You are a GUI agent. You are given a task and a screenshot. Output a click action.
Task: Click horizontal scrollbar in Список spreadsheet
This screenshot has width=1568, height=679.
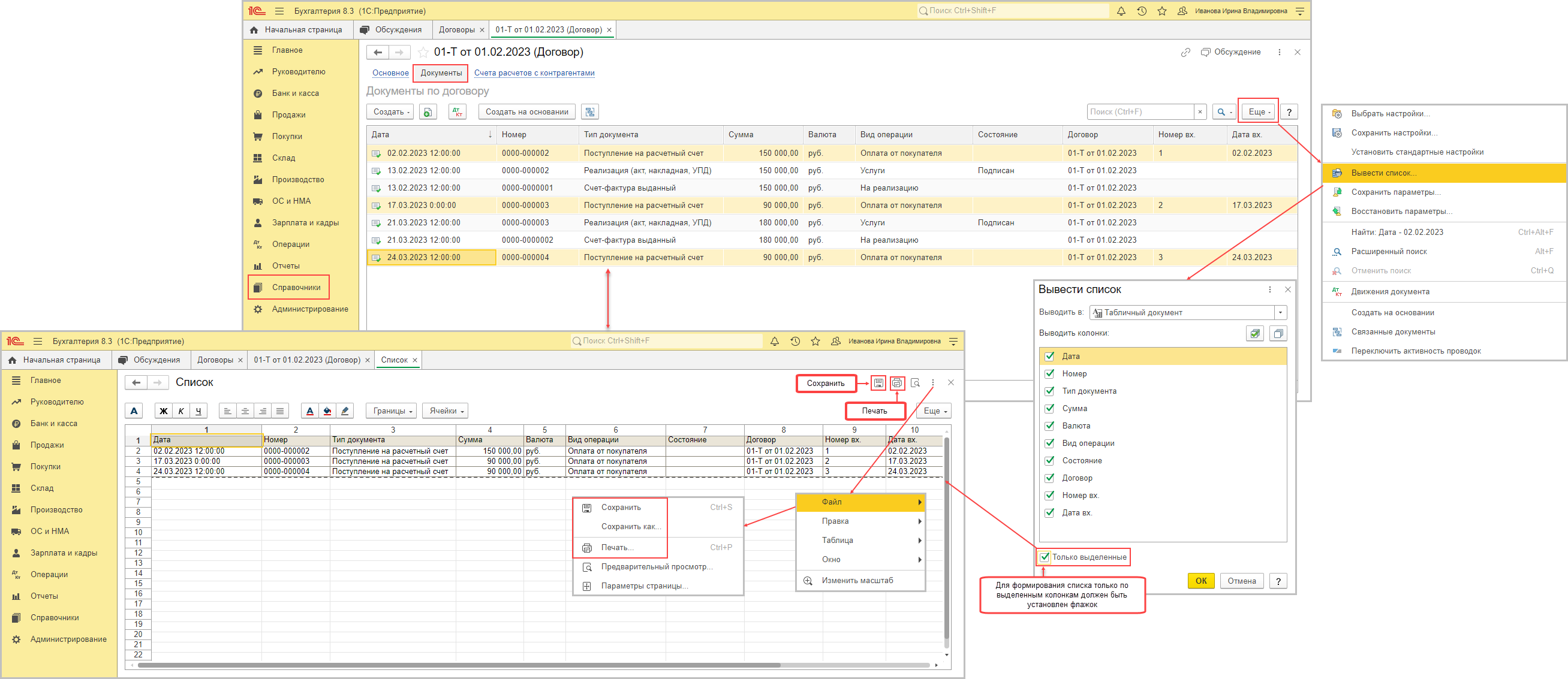pos(459,665)
